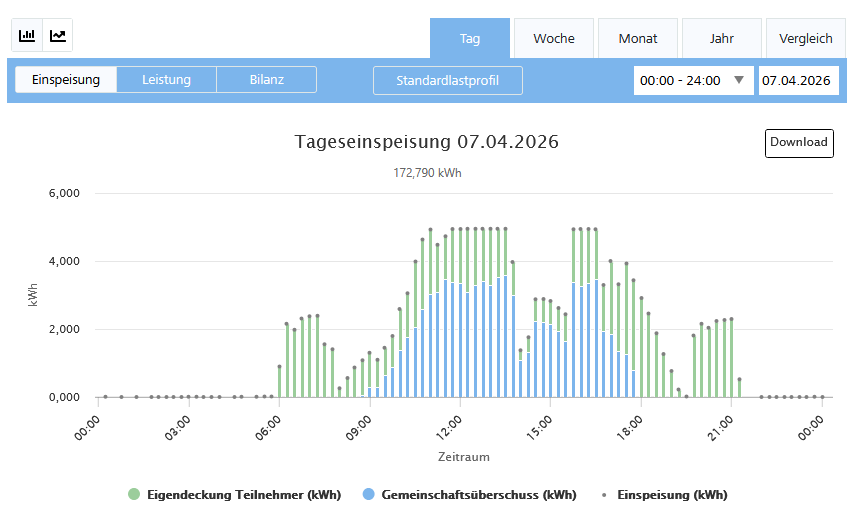Click the Standardlastprofil button
861x511 pixels.
click(x=447, y=80)
